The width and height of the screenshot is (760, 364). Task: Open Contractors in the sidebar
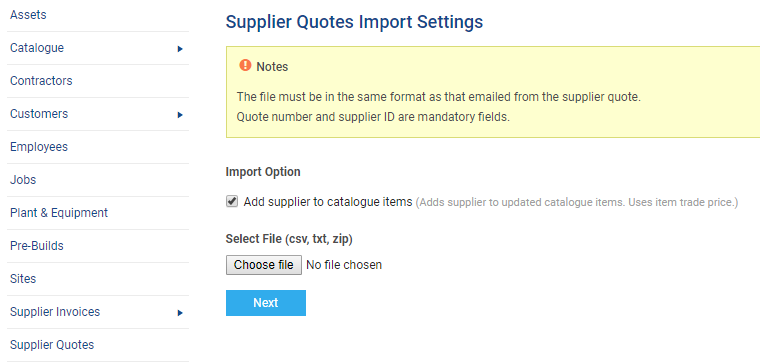tap(41, 81)
